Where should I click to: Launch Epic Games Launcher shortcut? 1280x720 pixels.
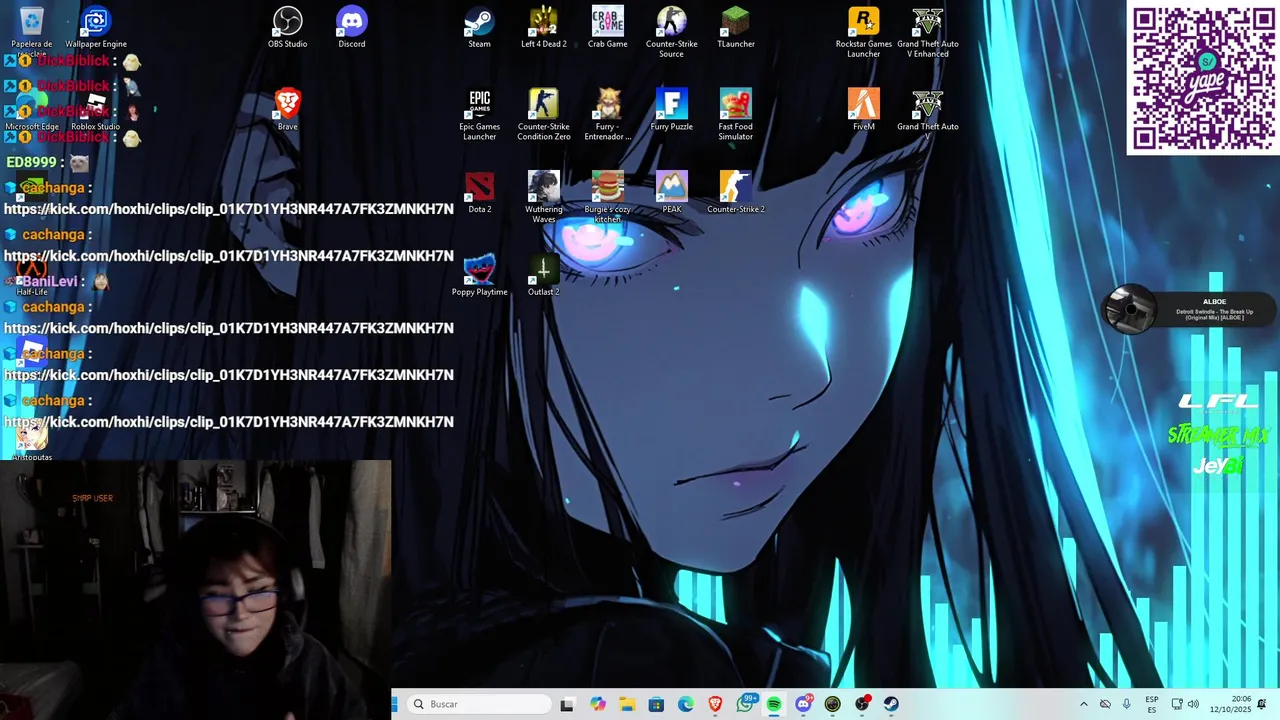click(480, 115)
